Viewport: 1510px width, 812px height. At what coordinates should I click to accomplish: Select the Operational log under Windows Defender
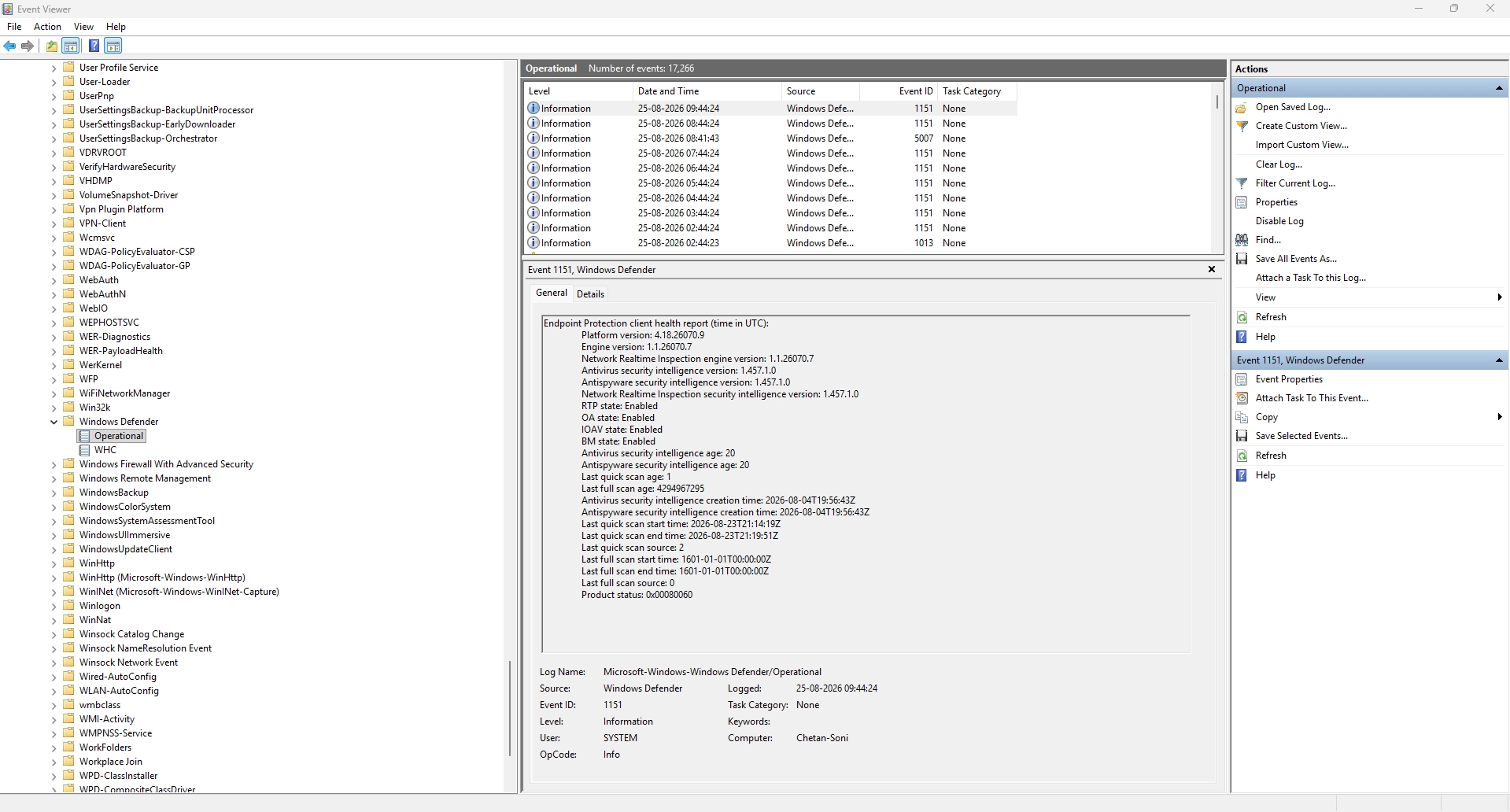(119, 436)
